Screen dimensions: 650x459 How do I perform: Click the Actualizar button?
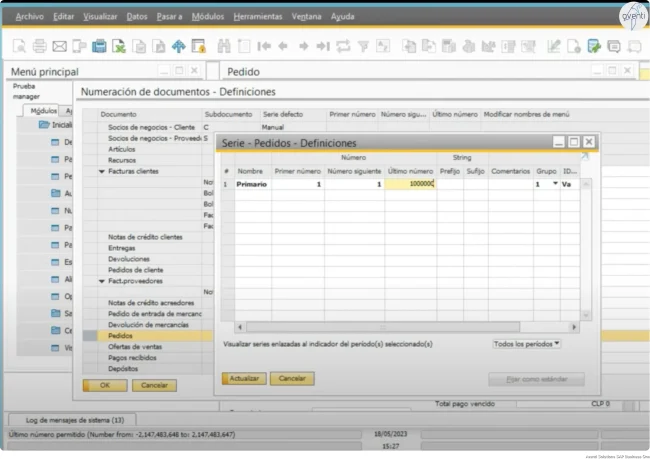coord(244,378)
